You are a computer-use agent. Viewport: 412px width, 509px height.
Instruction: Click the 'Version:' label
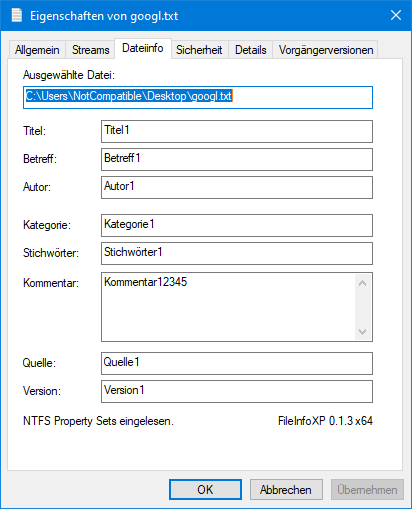coord(42,391)
